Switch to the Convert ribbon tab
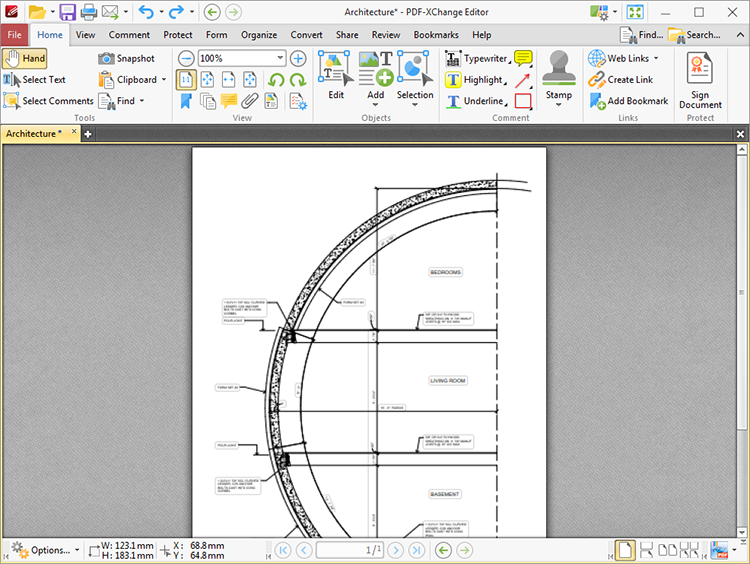 tap(306, 35)
